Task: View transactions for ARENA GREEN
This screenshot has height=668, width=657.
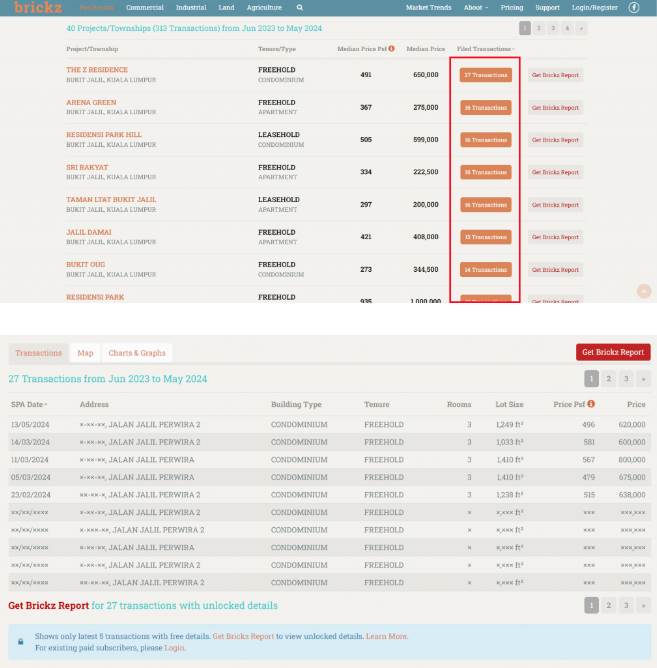Action: [486, 107]
